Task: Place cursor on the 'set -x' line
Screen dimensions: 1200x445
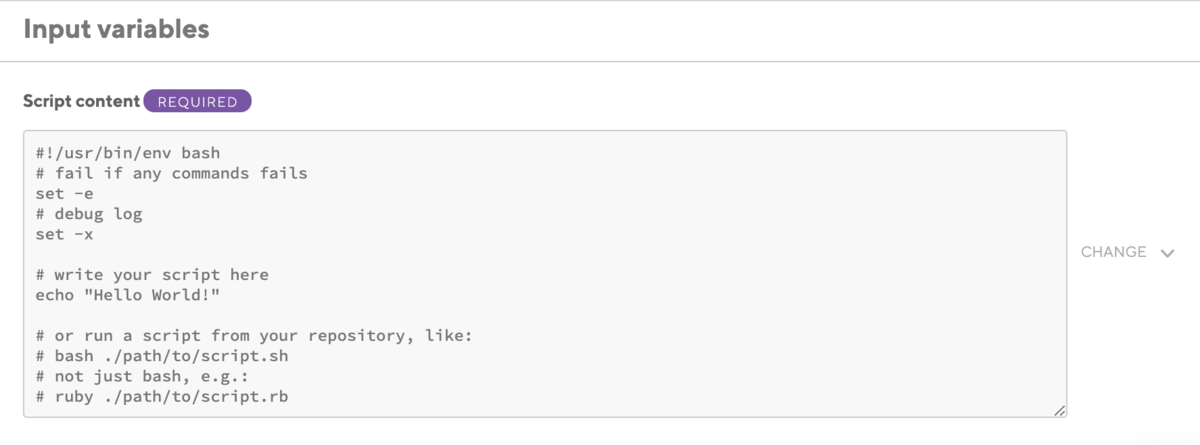Action: click(x=64, y=233)
